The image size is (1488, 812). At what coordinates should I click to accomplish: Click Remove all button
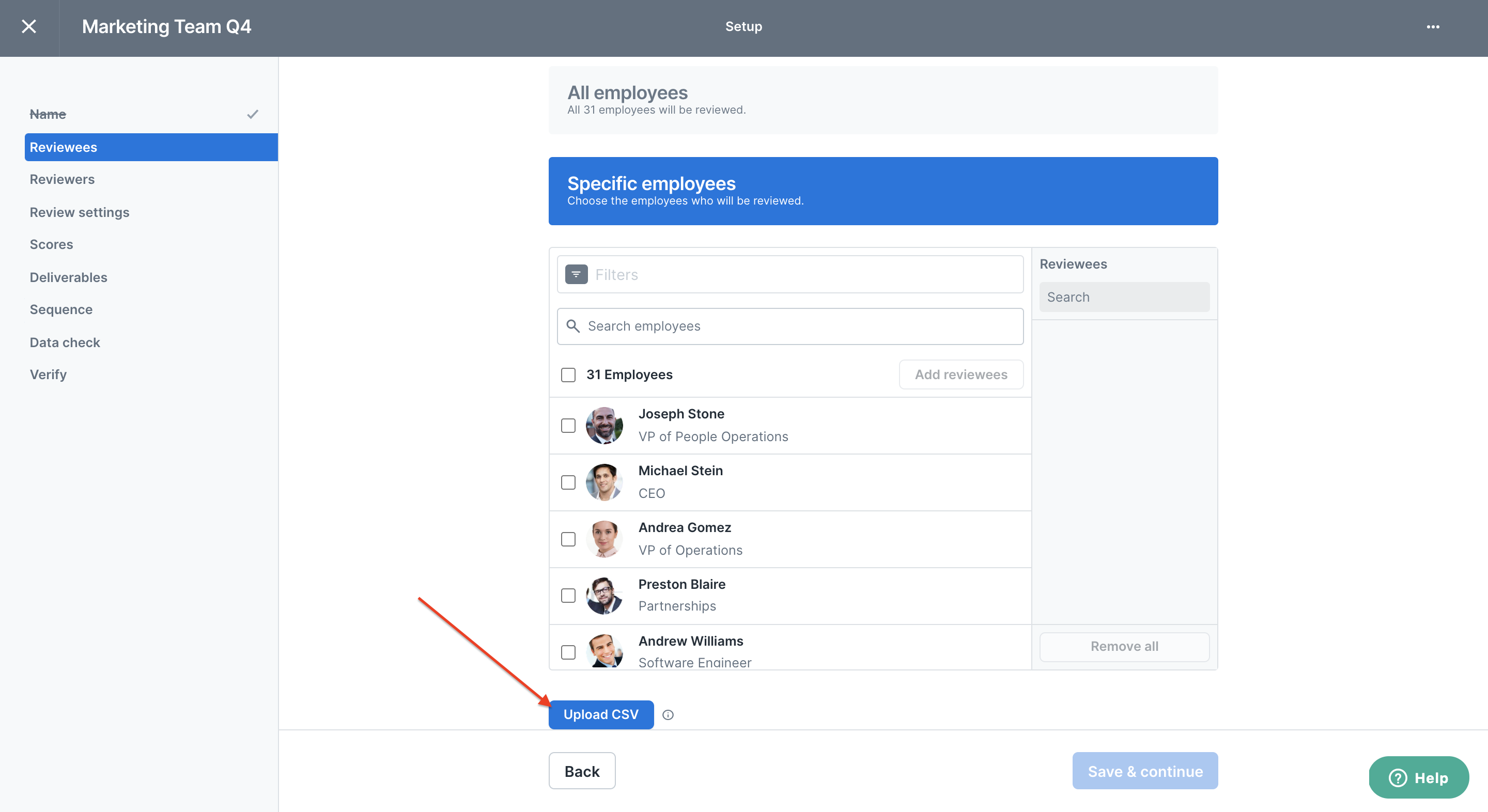pos(1124,646)
